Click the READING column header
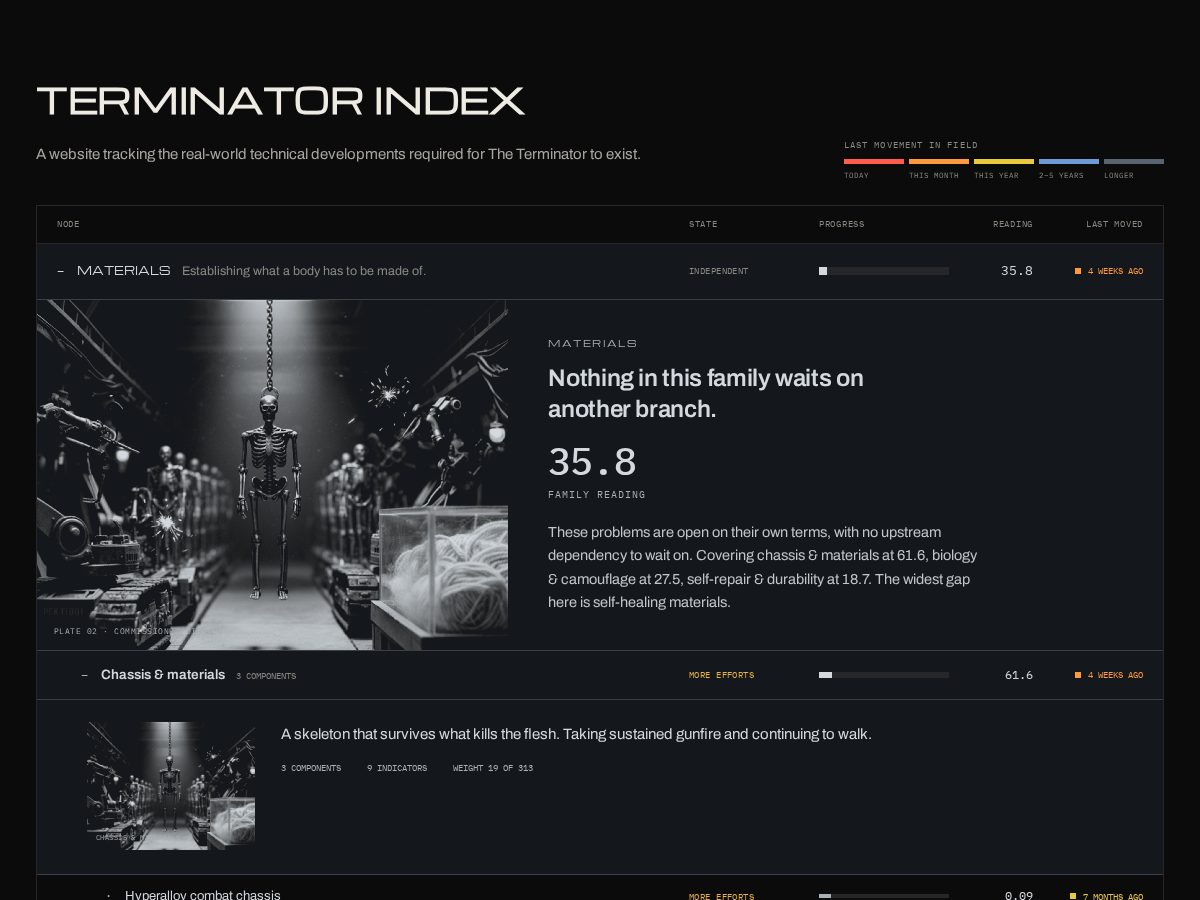This screenshot has width=1200, height=900. [x=1013, y=224]
